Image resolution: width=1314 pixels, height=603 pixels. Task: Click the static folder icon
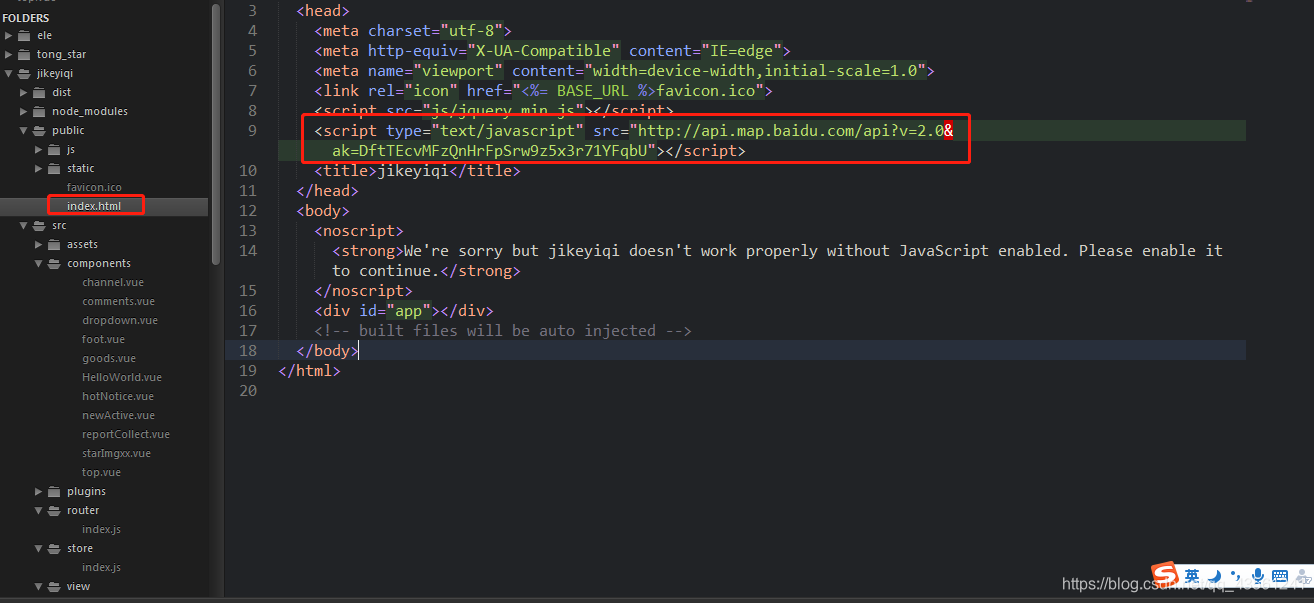point(54,168)
